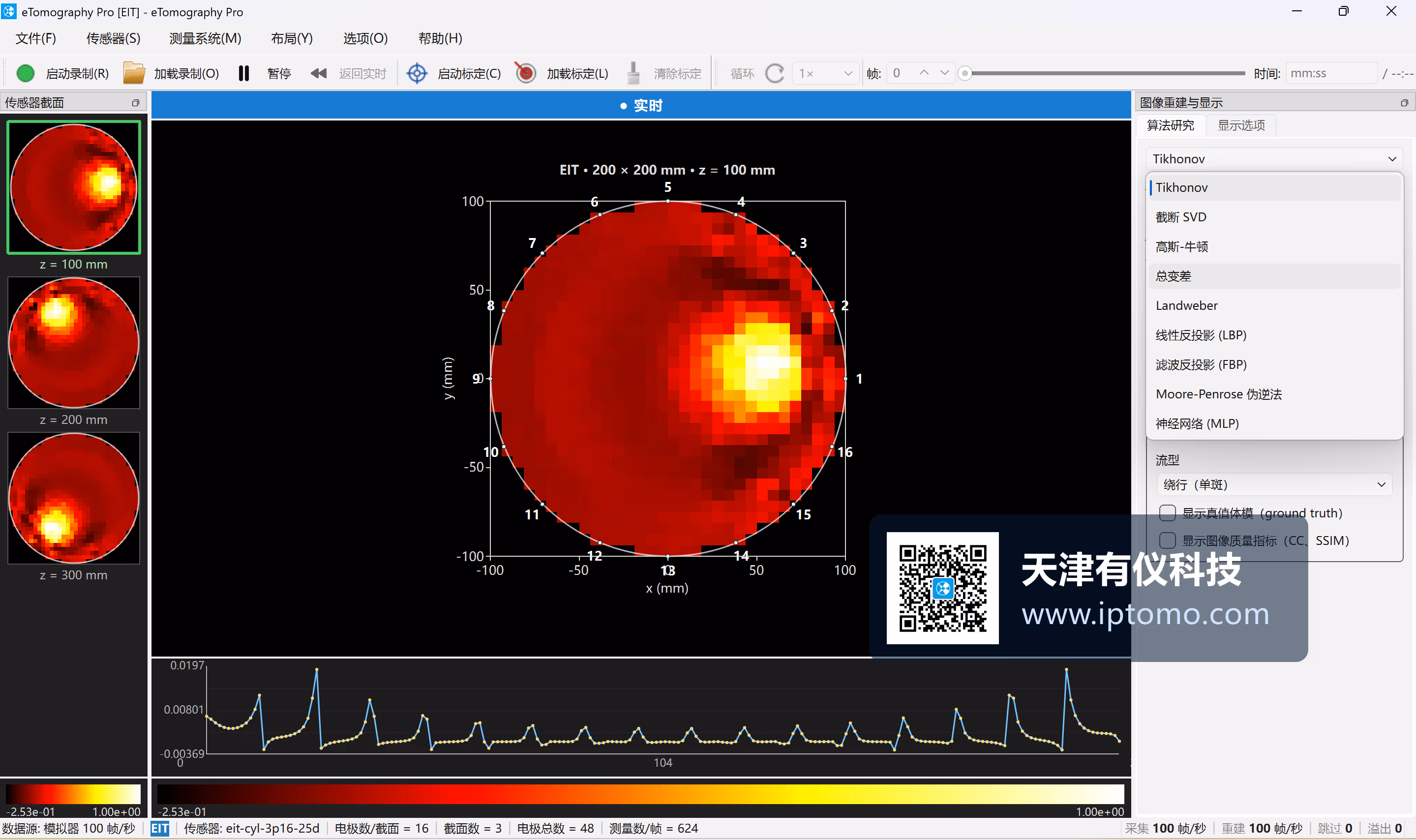Image resolution: width=1416 pixels, height=840 pixels.
Task: Select 总变差 algorithm option
Action: 1274,276
